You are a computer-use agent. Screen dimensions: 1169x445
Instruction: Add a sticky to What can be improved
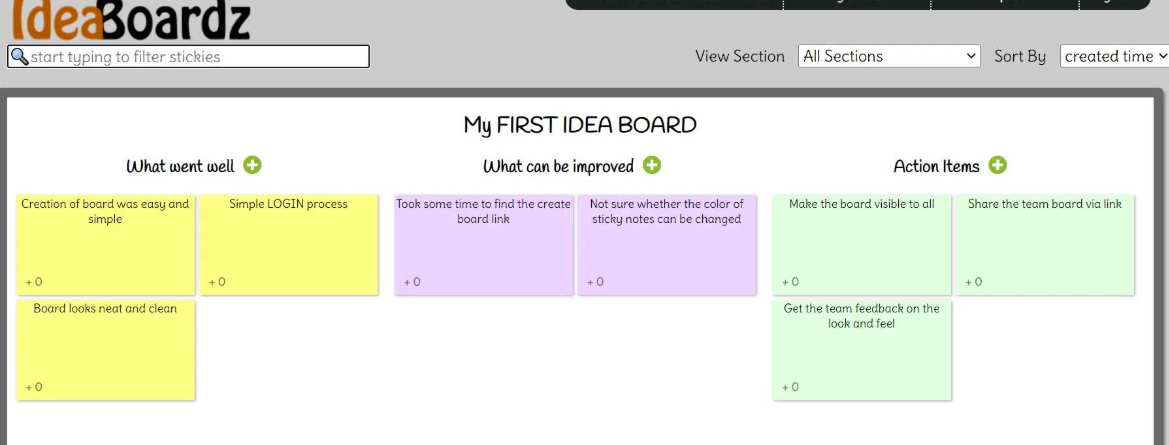coord(652,165)
